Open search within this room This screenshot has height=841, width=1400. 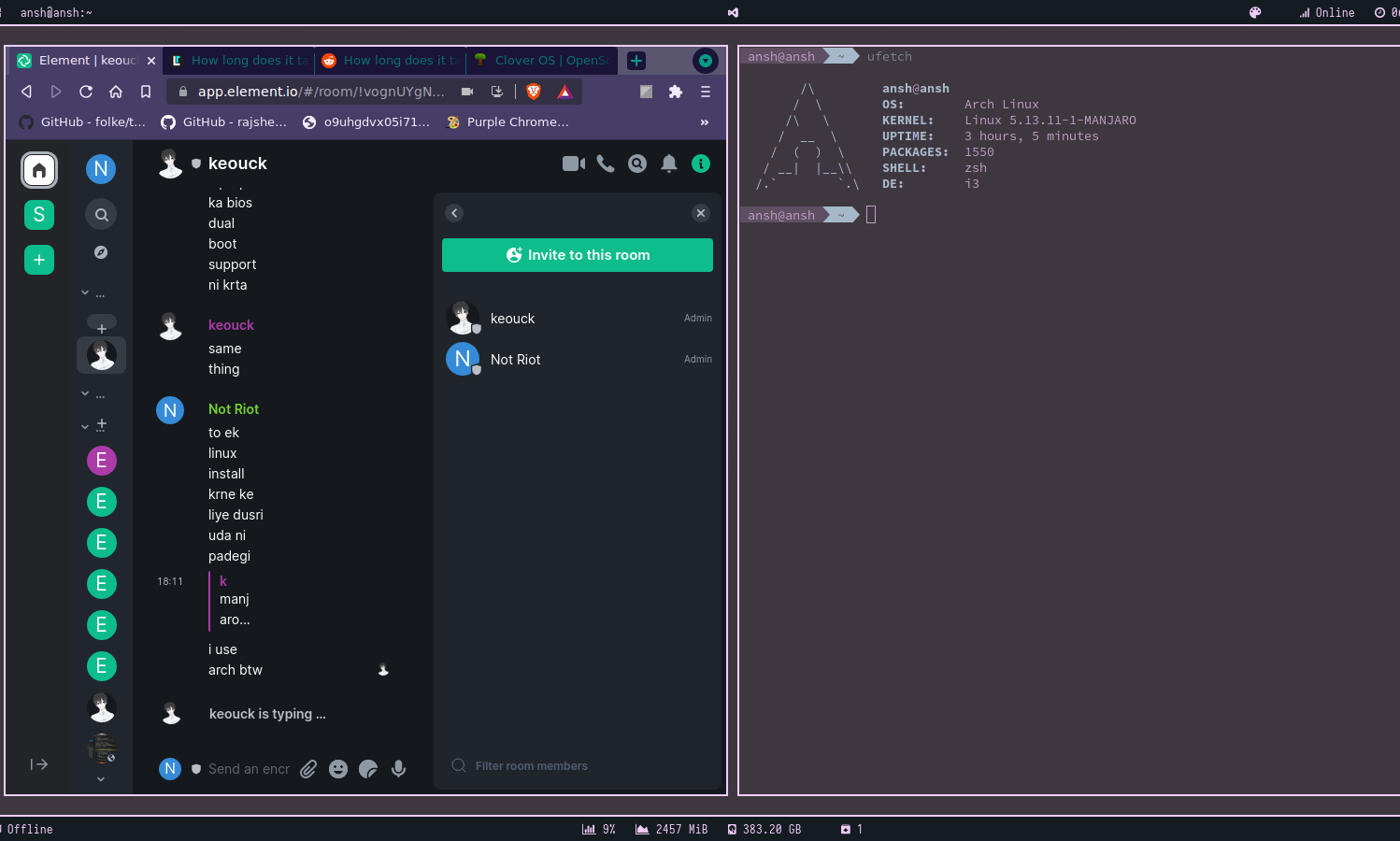pos(637,164)
